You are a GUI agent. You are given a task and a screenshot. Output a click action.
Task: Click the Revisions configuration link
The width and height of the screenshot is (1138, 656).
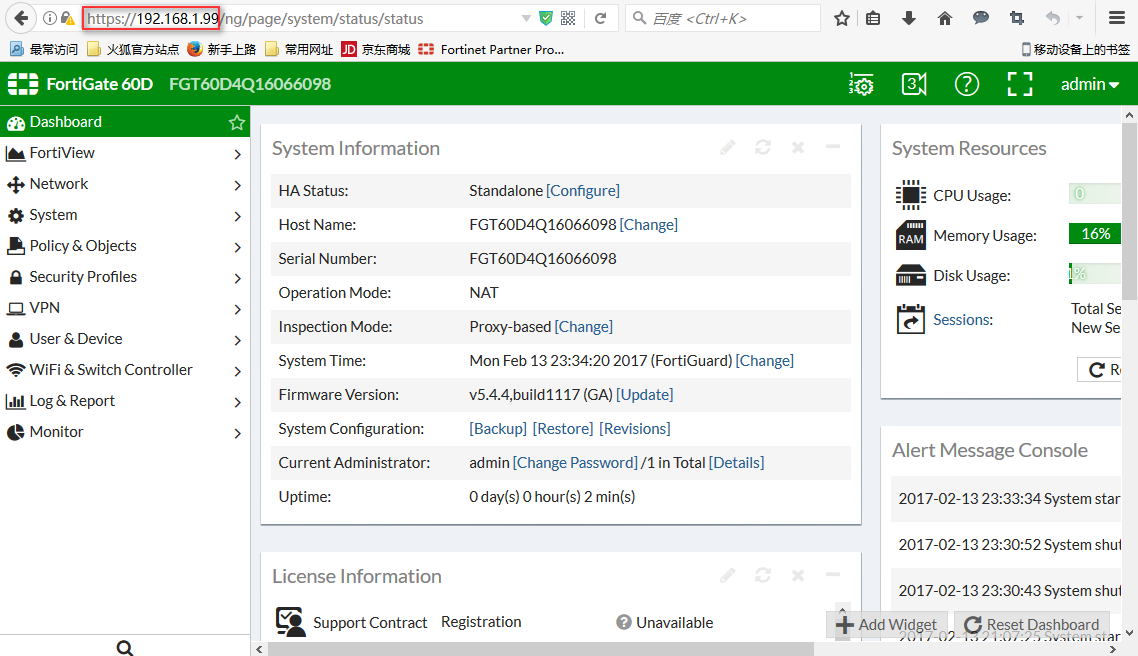pos(635,429)
